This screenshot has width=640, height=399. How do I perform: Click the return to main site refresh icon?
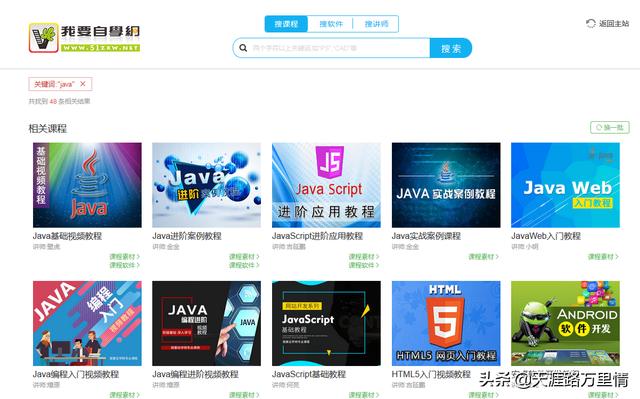[x=591, y=24]
